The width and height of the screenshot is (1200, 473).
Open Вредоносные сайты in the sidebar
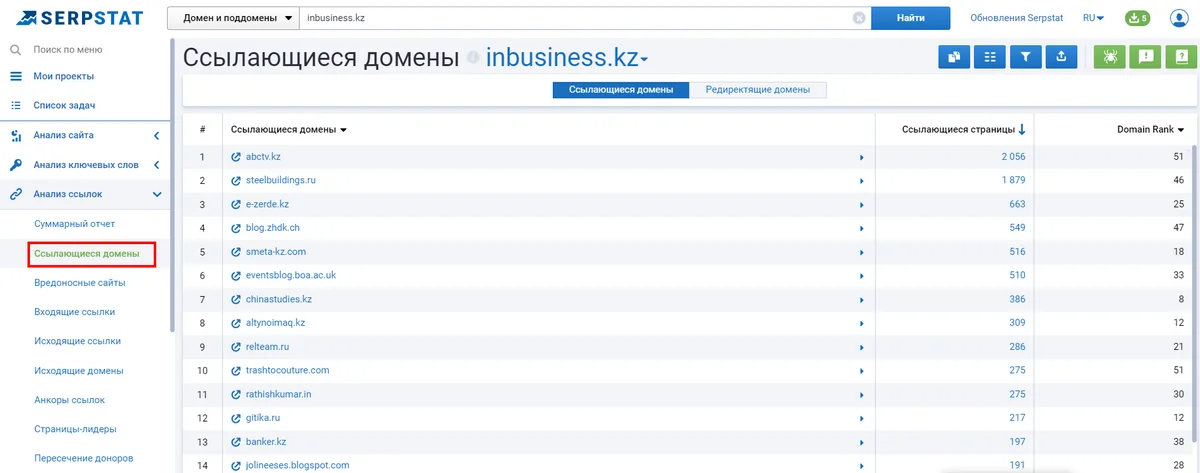[80, 283]
